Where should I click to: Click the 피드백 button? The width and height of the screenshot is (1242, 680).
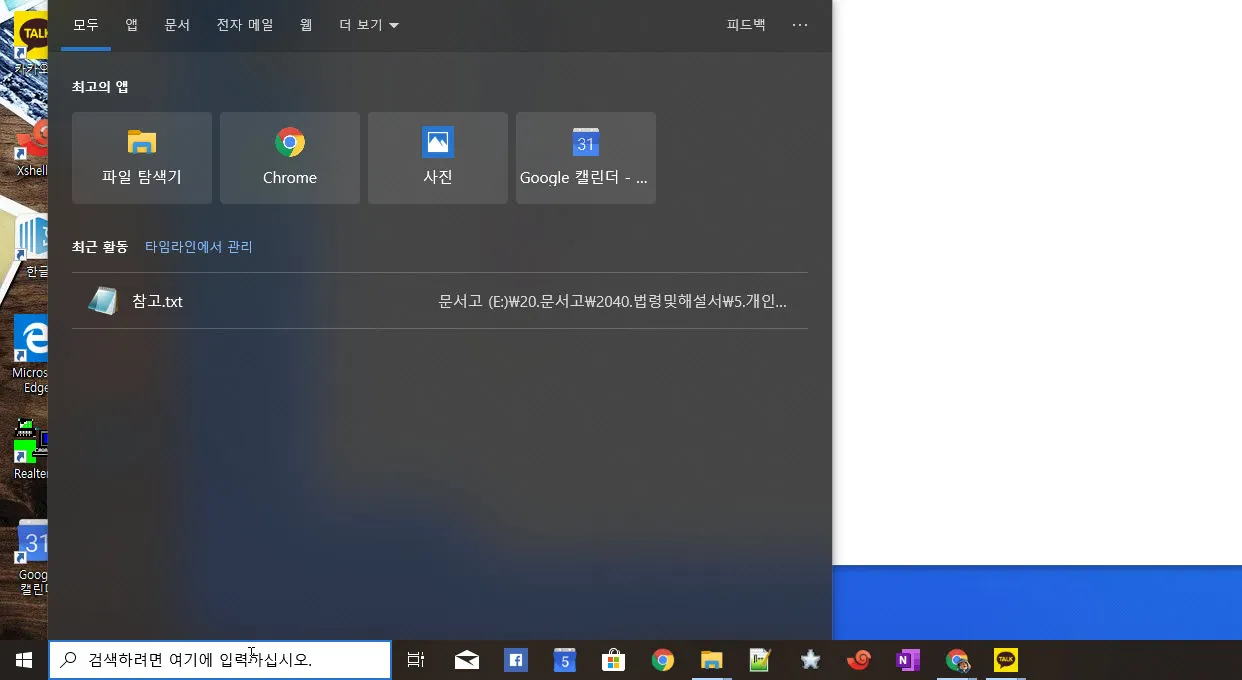745,25
